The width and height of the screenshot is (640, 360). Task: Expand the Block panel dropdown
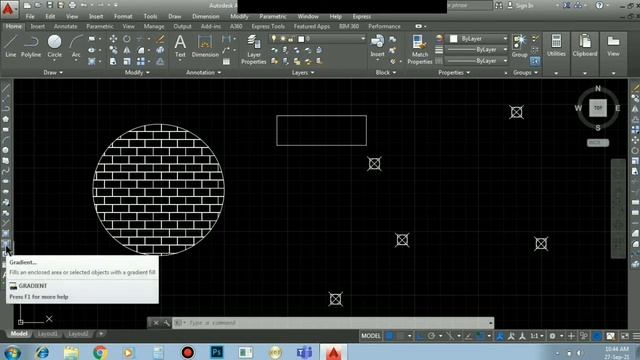pos(385,72)
